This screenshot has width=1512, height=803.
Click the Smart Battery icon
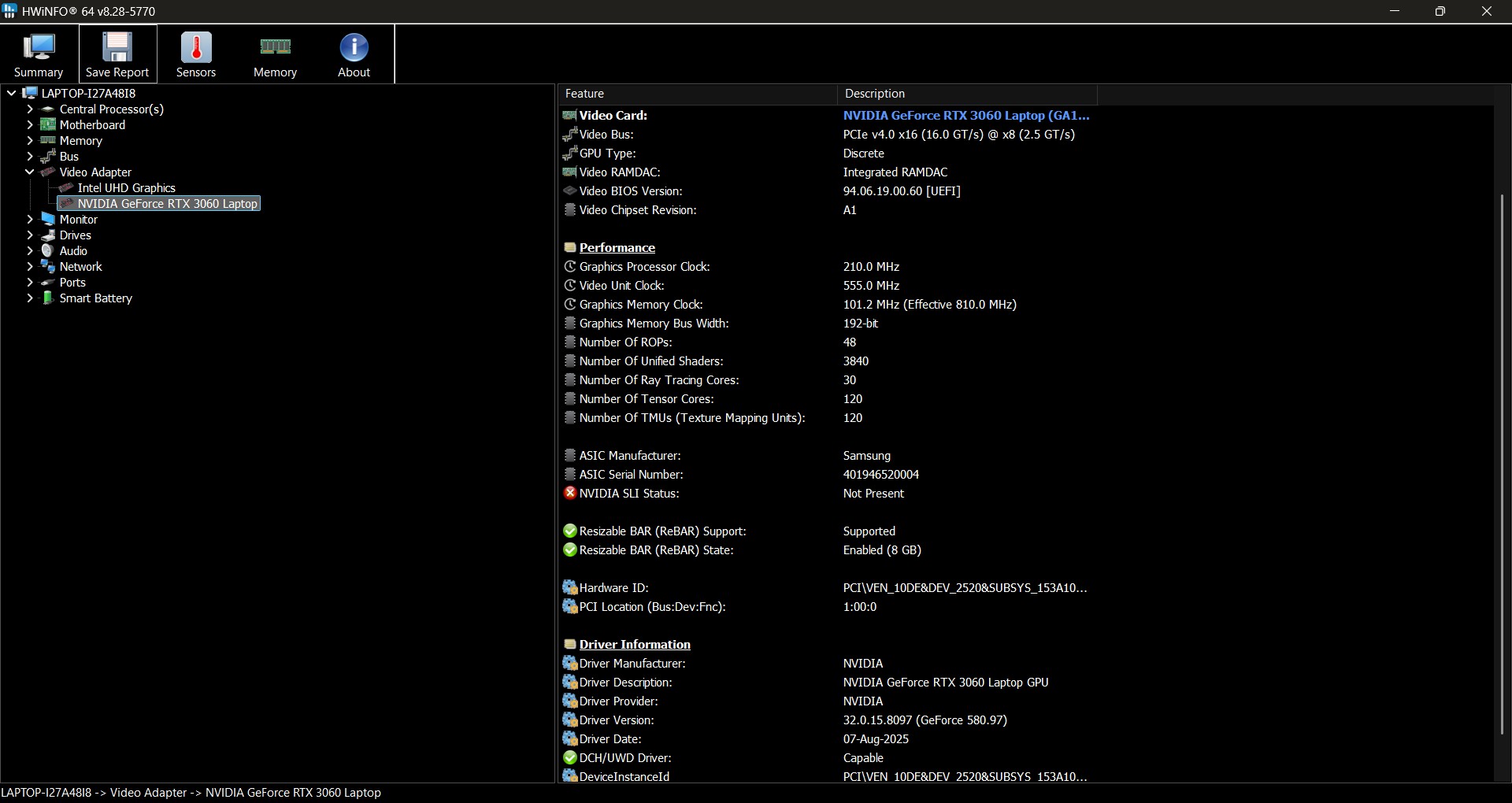[x=48, y=298]
